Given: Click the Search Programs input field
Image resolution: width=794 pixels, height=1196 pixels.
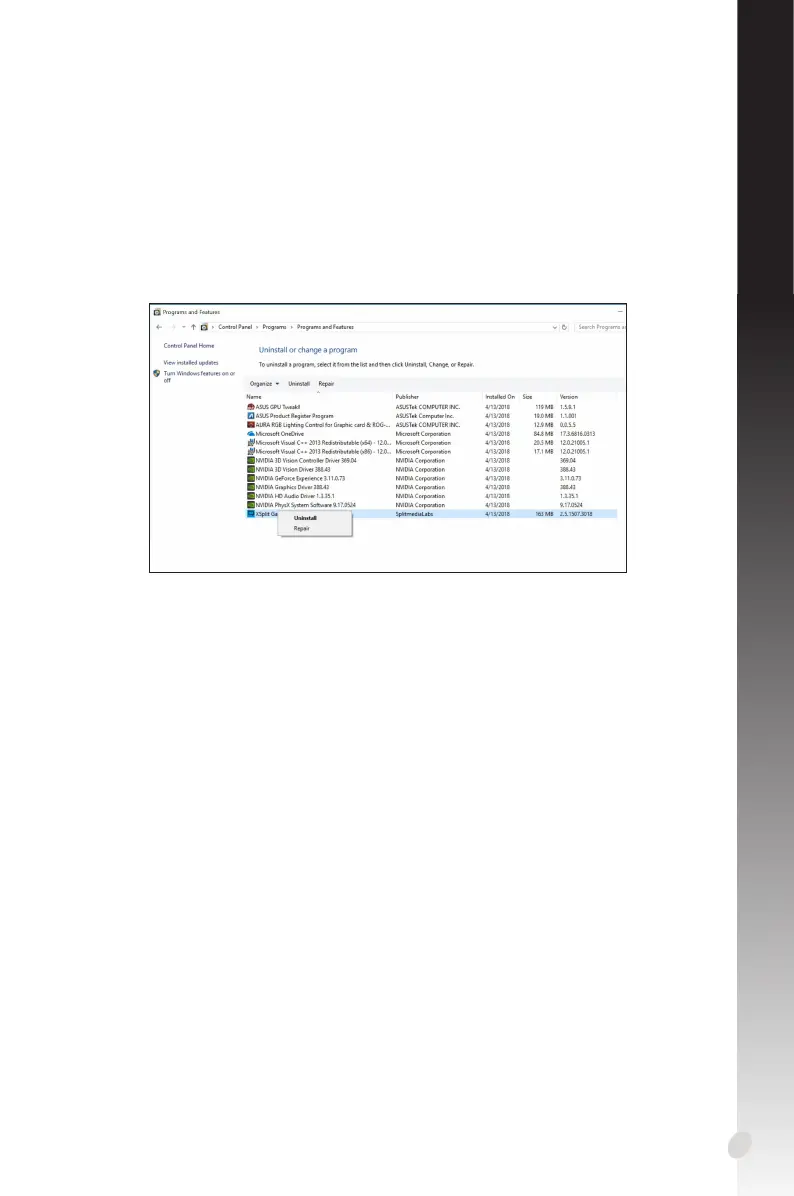Looking at the screenshot, I should 600,327.
